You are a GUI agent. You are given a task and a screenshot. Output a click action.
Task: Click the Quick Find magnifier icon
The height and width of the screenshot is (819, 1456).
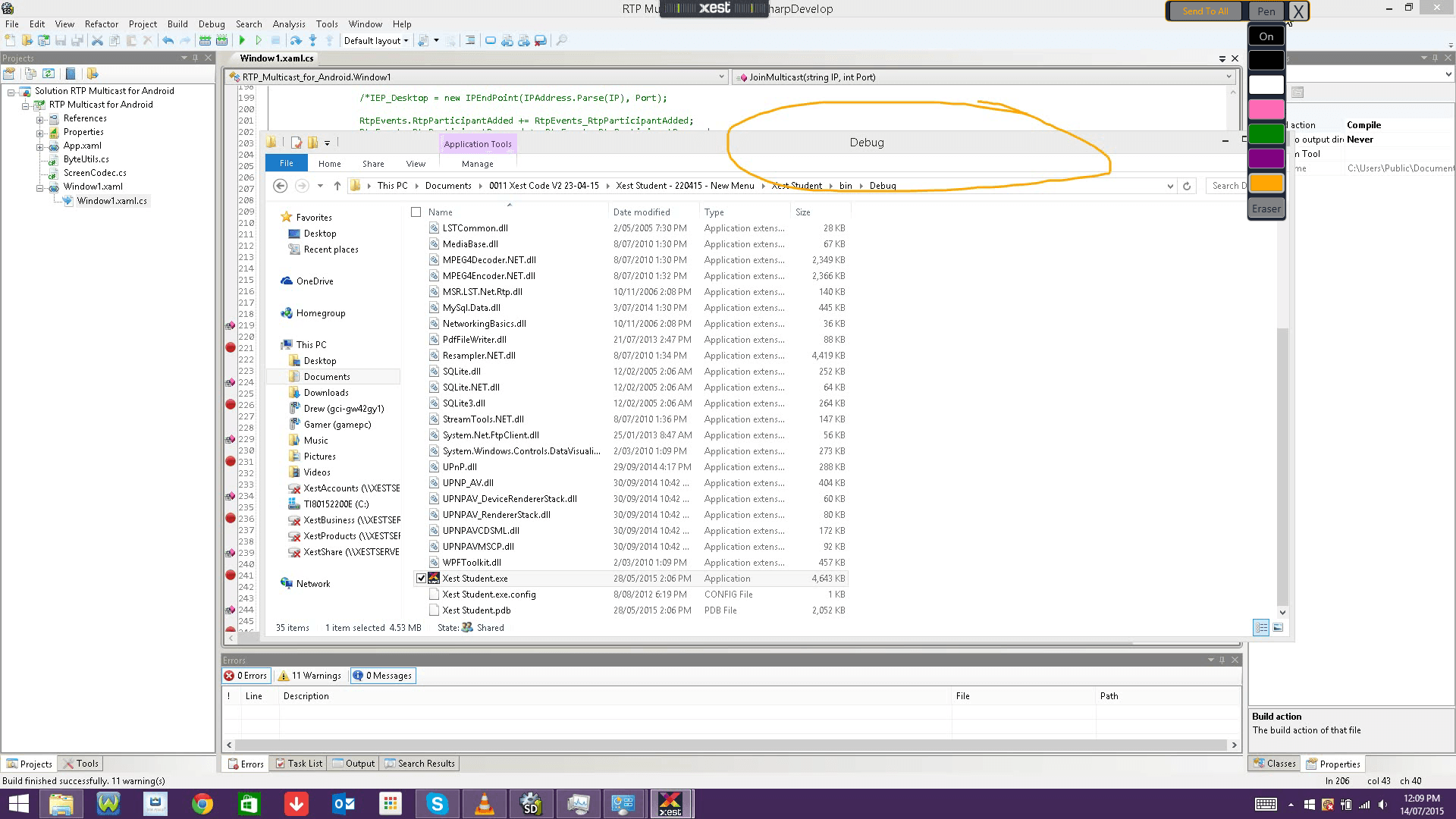tap(561, 40)
